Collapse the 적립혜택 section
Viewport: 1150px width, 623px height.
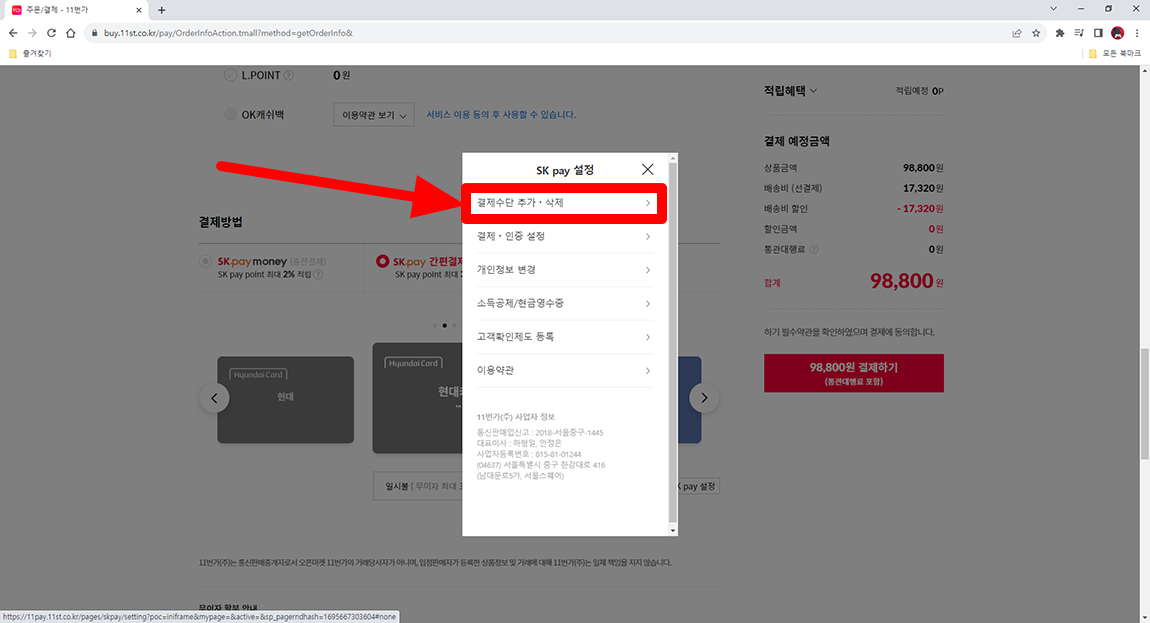pyautogui.click(x=811, y=90)
